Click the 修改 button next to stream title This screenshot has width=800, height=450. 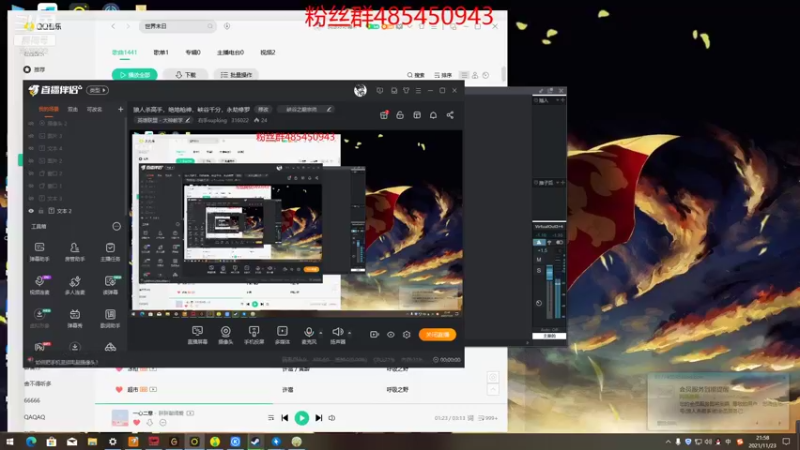coord(263,109)
